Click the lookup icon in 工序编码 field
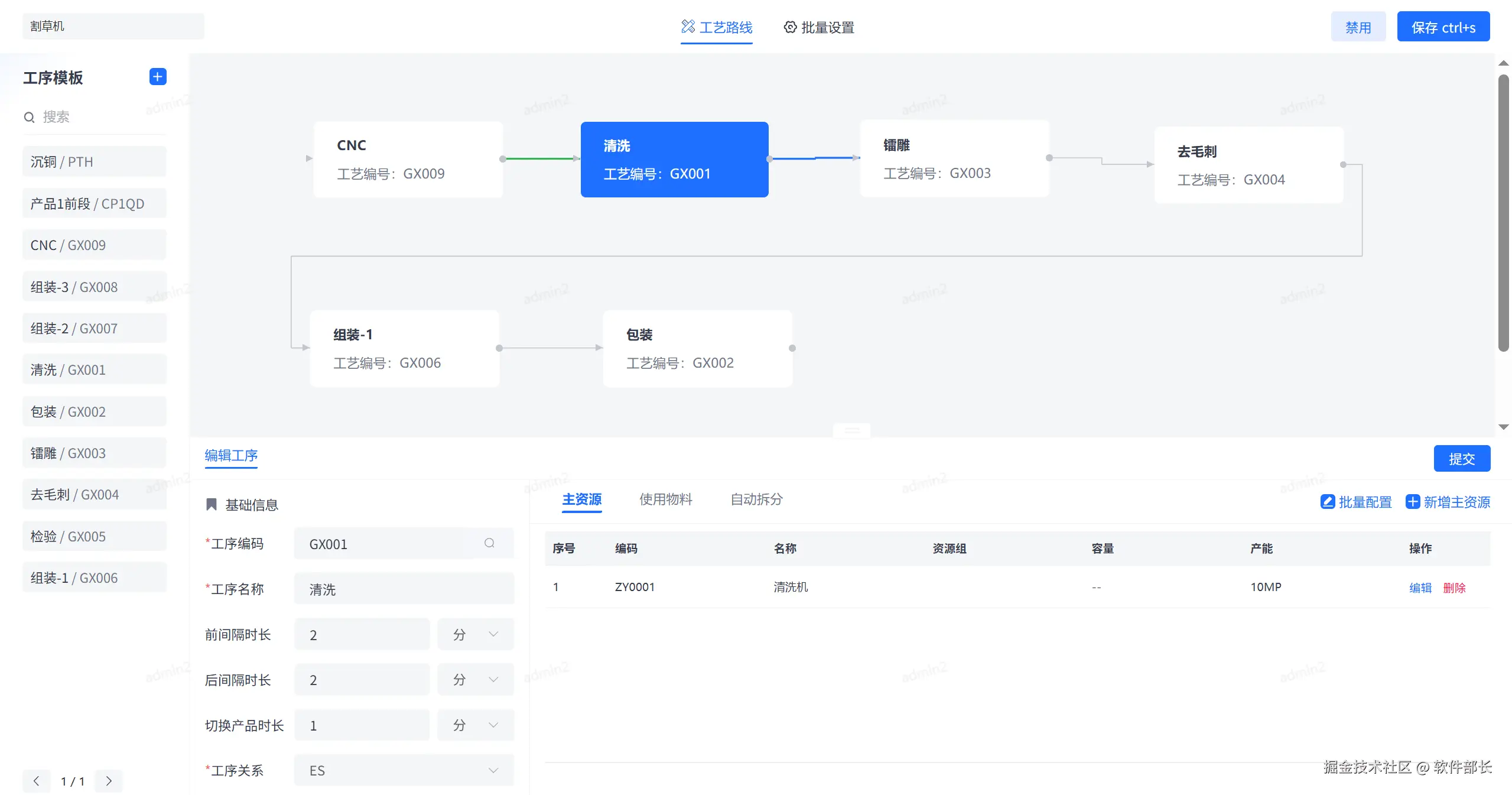Image resolution: width=1512 pixels, height=795 pixels. [489, 543]
